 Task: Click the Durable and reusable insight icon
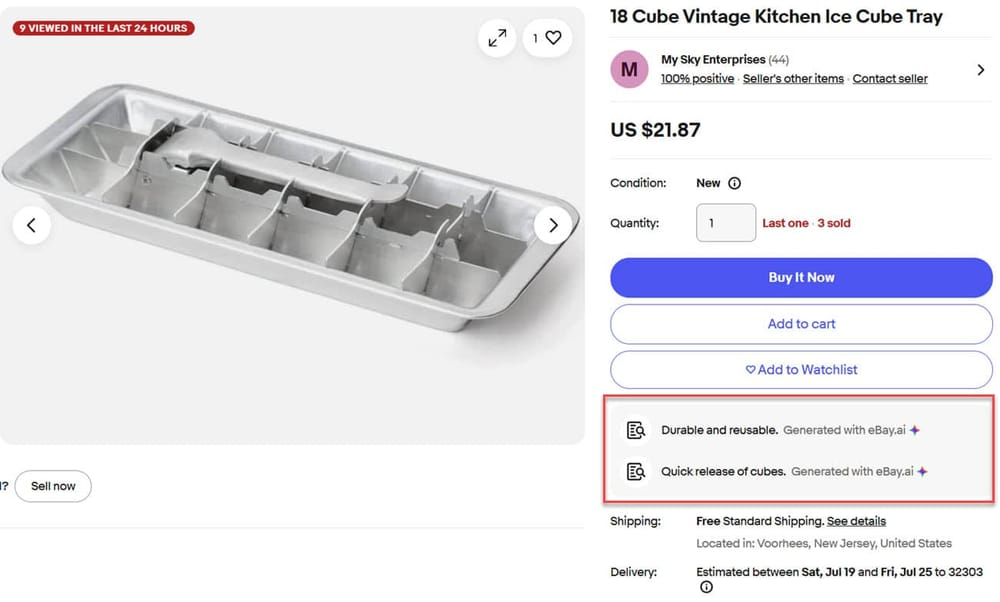click(636, 430)
